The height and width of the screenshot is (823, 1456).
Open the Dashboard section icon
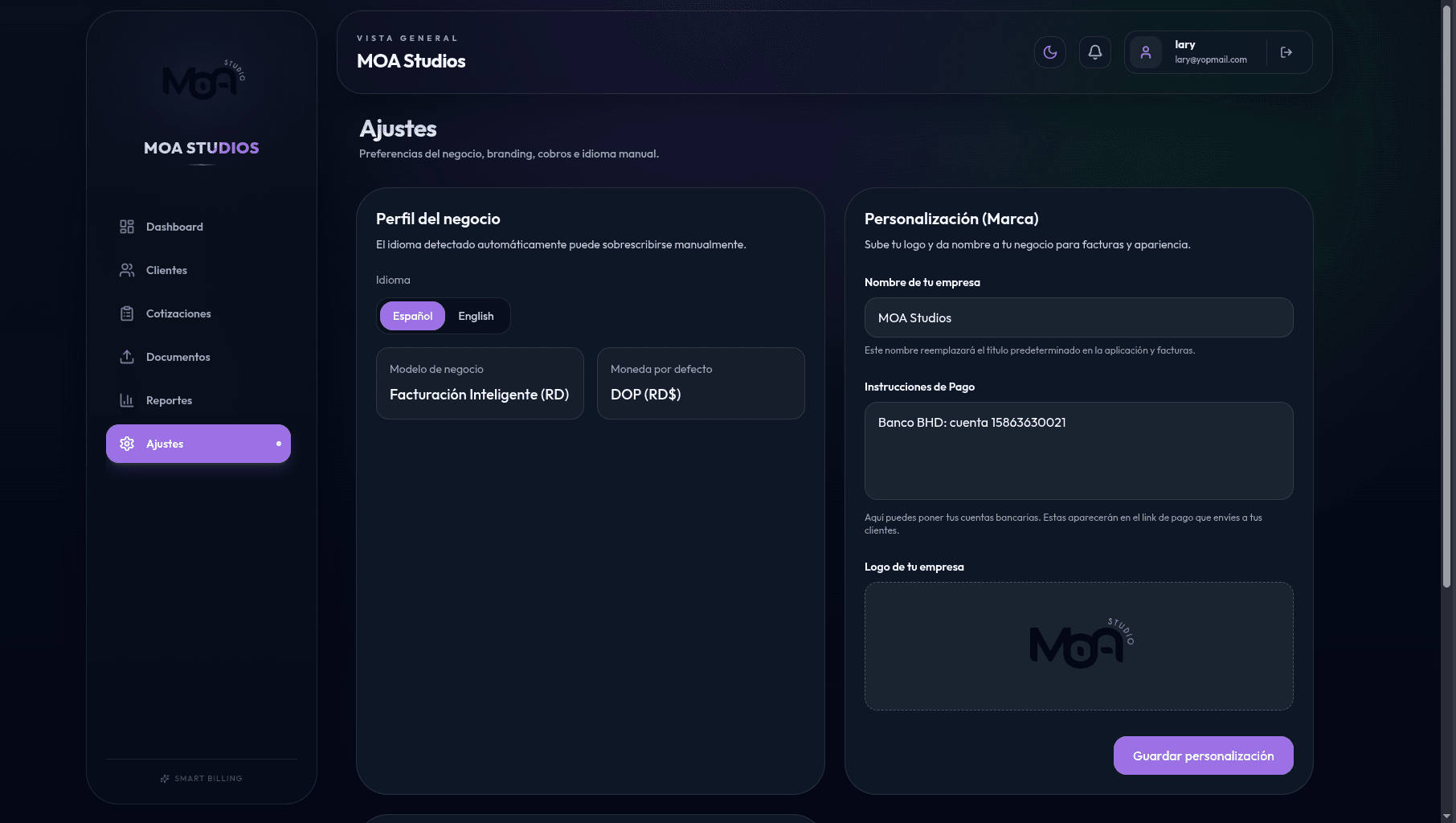(x=126, y=227)
